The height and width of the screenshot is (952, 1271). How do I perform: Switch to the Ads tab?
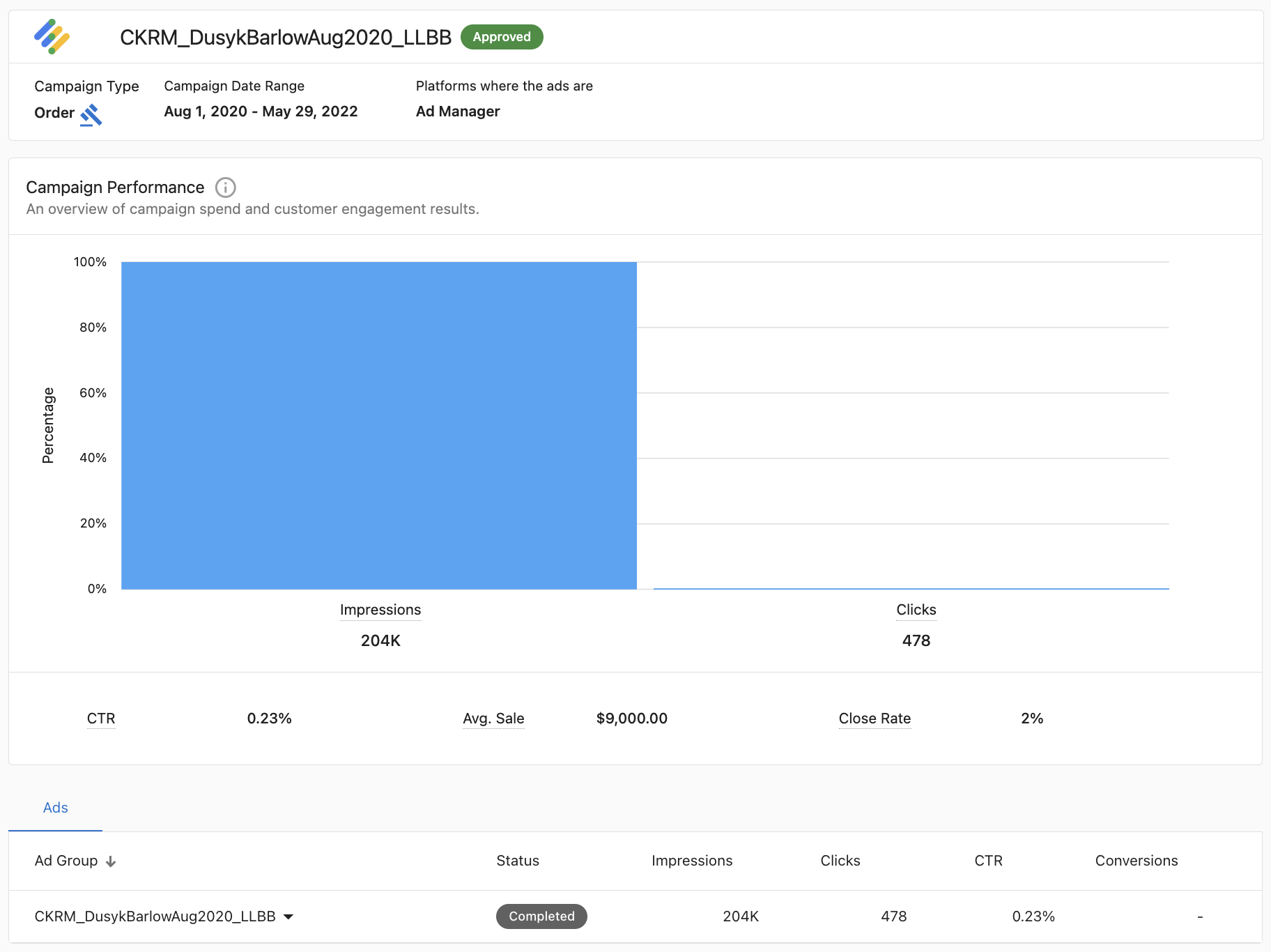(x=56, y=808)
